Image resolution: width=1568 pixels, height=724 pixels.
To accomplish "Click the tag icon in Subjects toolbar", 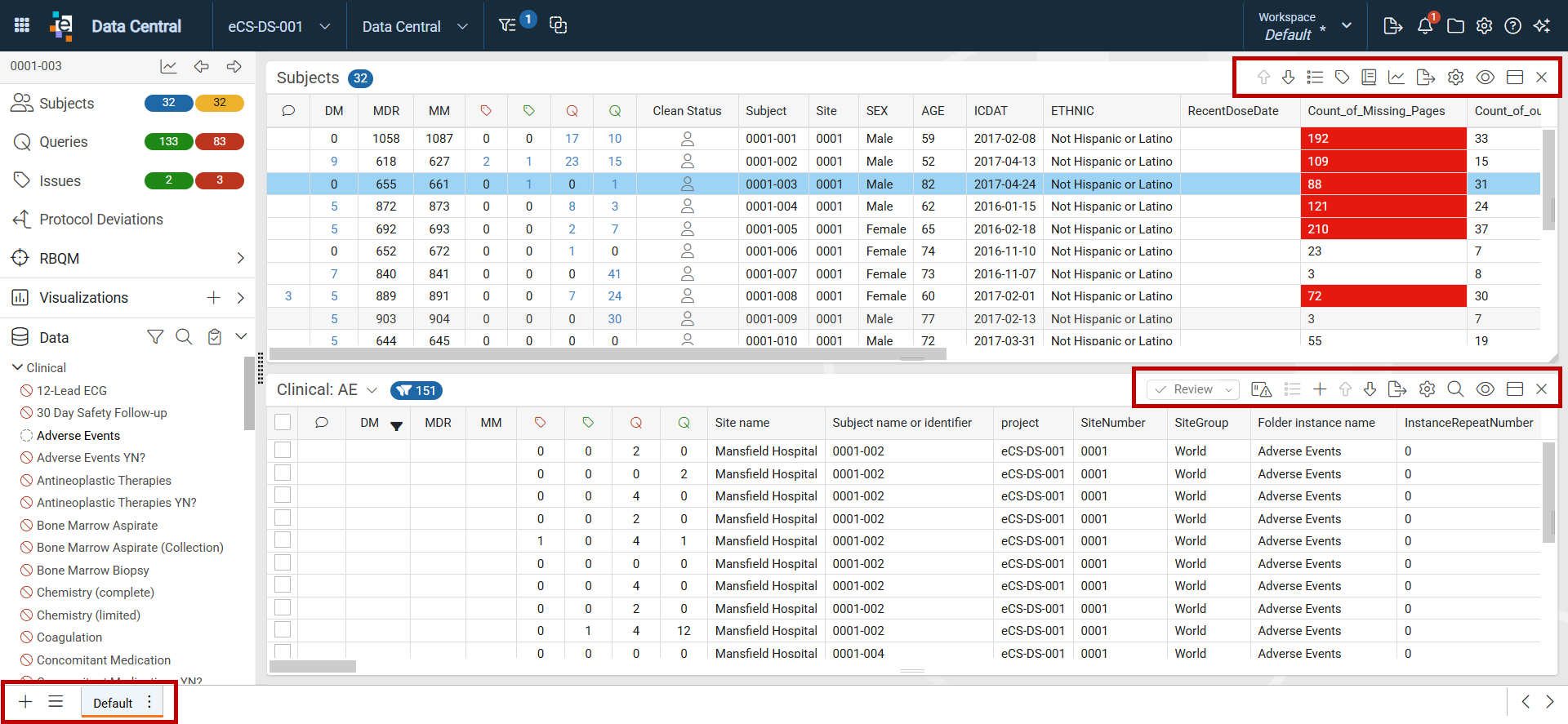I will click(x=1342, y=77).
